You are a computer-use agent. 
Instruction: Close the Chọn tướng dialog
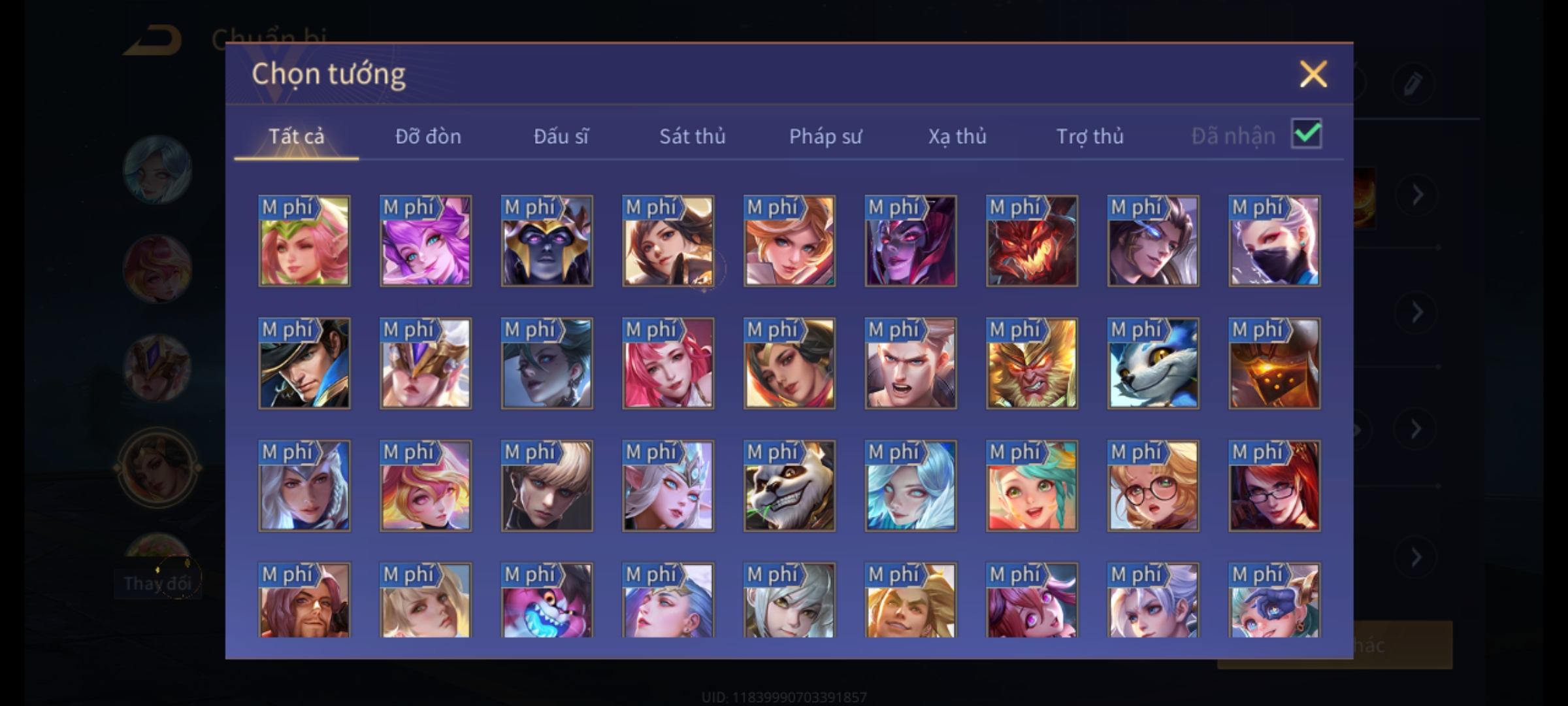tap(1313, 74)
